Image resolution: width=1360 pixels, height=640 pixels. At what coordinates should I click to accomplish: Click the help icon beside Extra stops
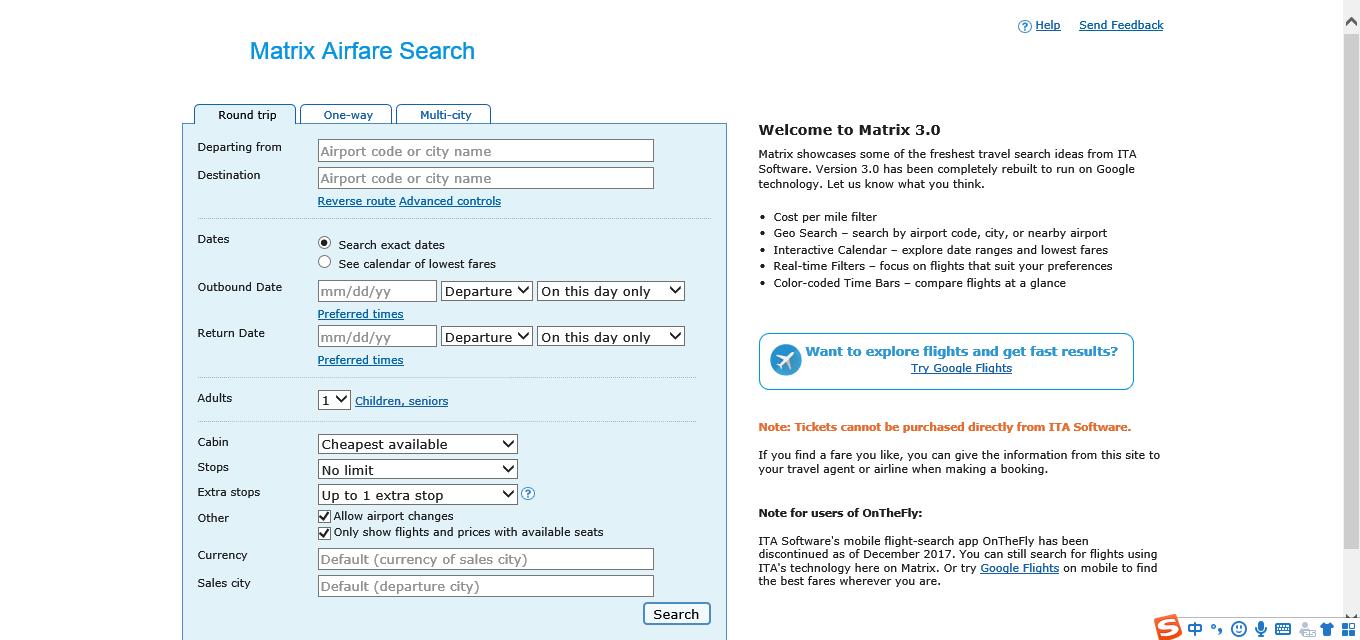[528, 493]
